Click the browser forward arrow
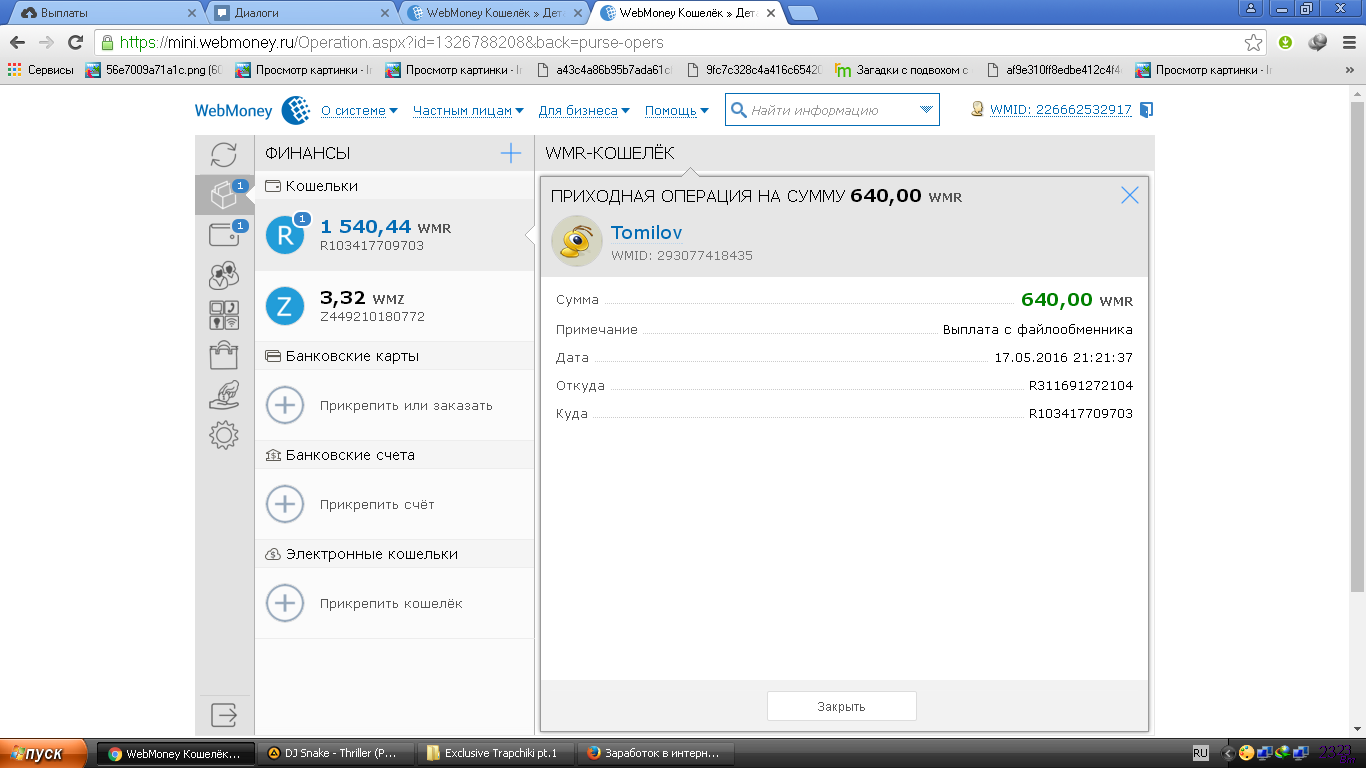 point(46,43)
